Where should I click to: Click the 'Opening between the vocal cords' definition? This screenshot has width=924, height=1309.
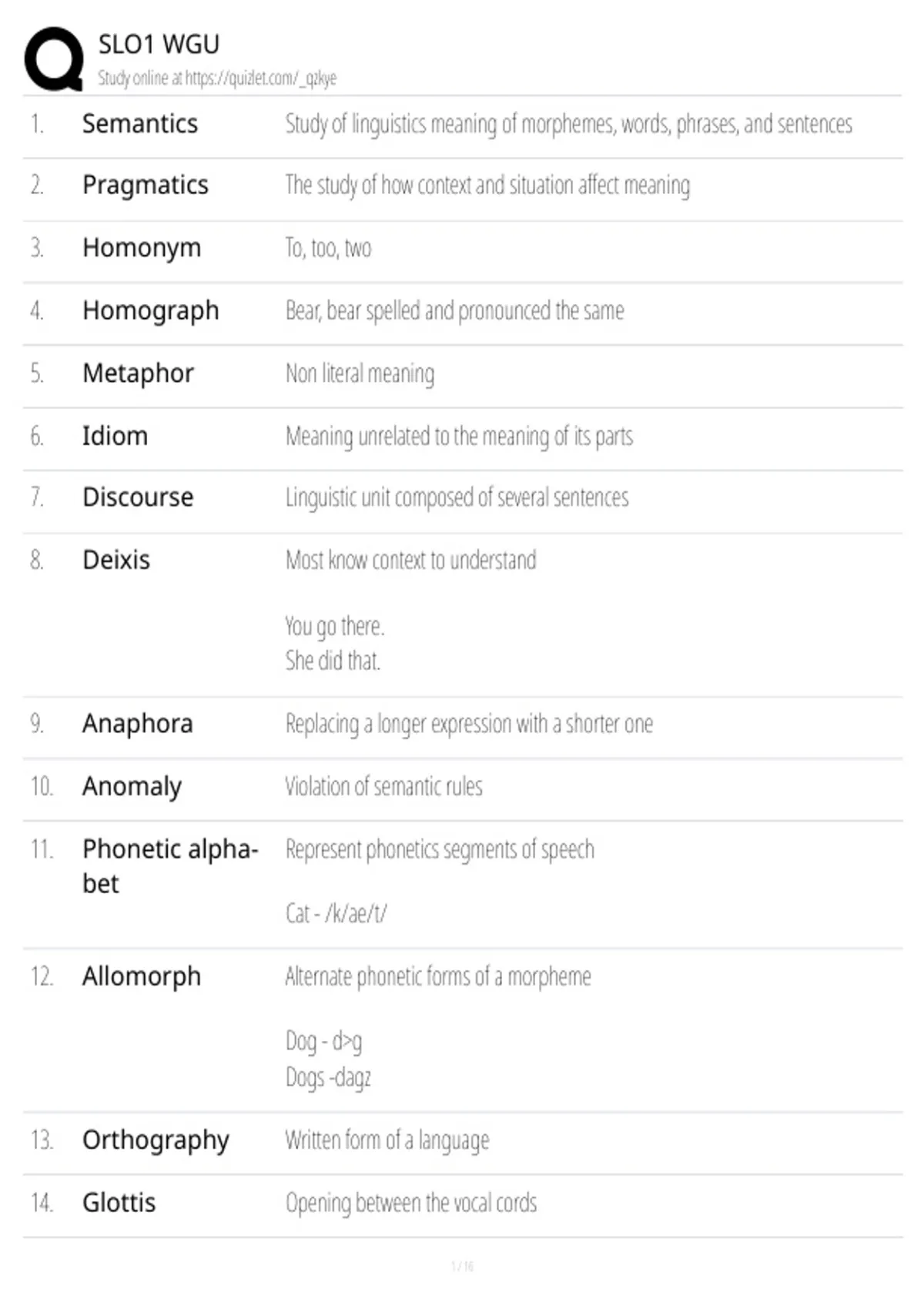(x=411, y=1204)
